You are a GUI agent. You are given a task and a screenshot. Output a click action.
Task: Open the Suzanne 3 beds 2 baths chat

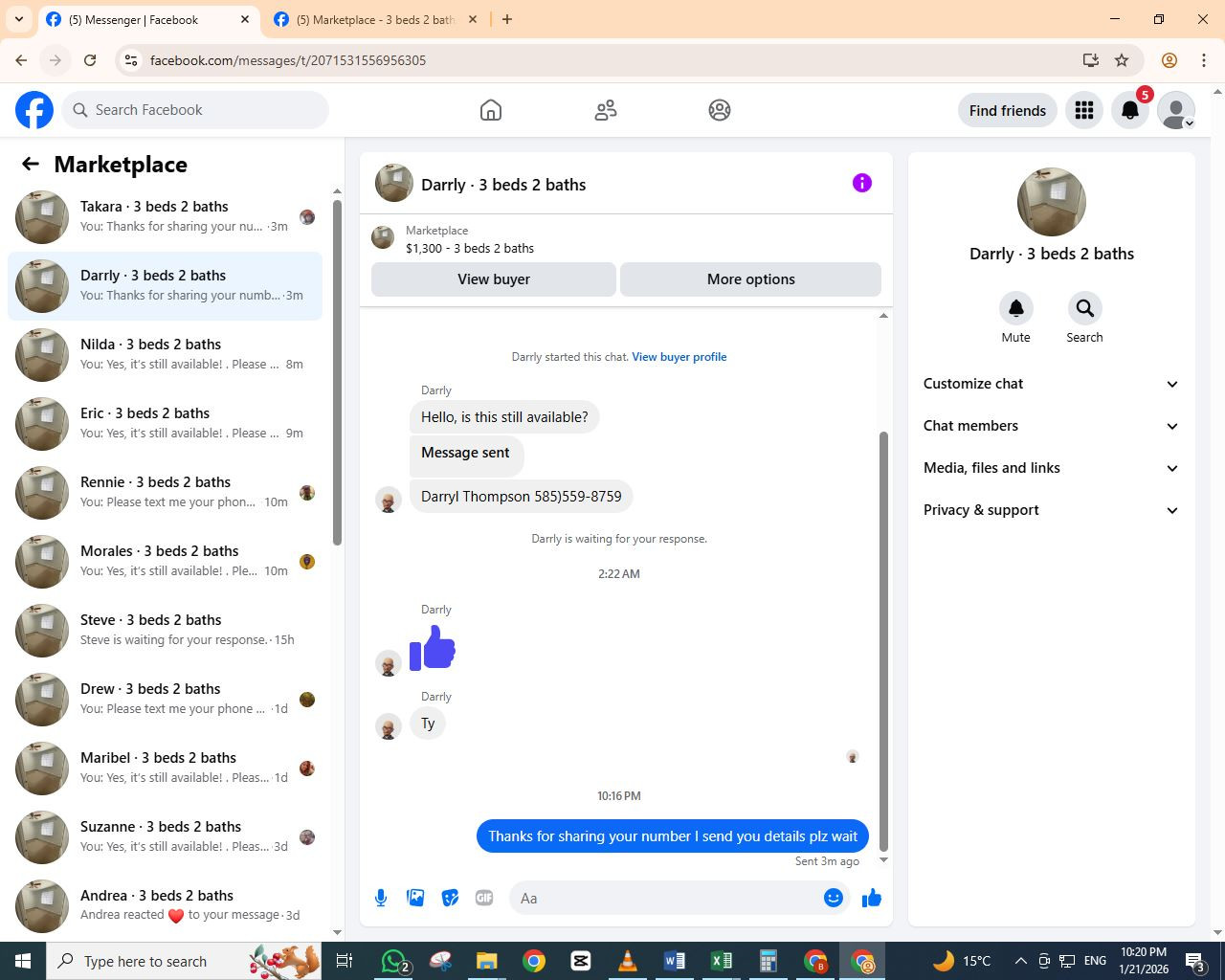pos(165,837)
